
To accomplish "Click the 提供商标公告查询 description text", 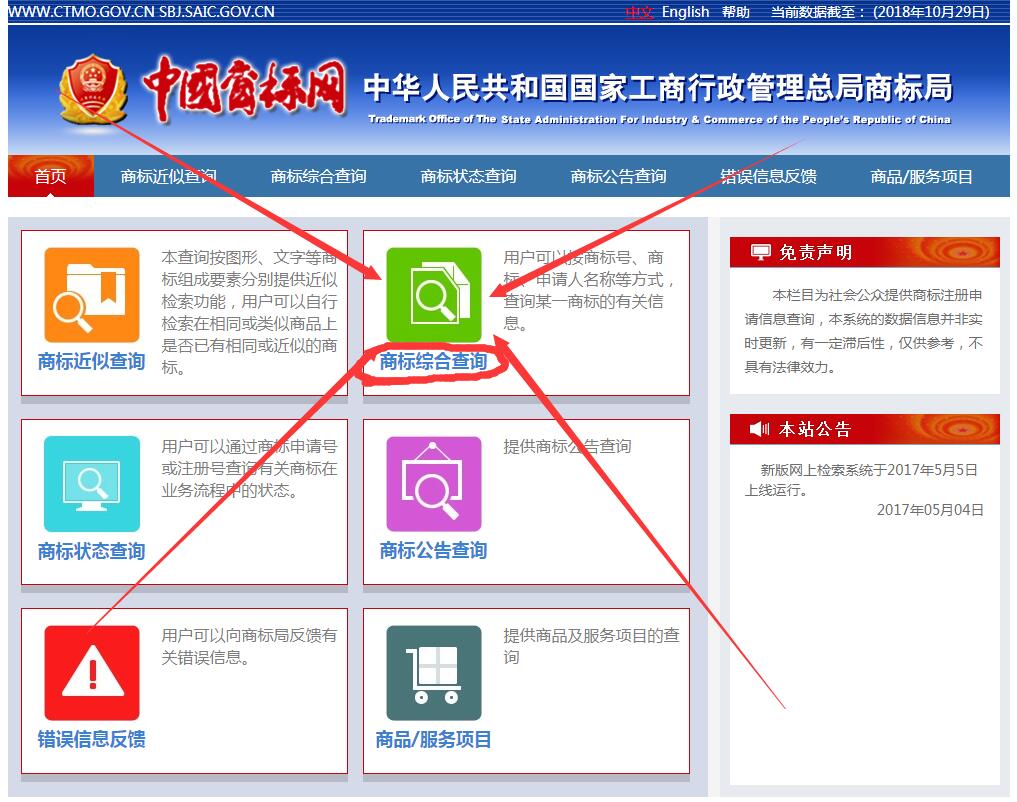I will (568, 446).
